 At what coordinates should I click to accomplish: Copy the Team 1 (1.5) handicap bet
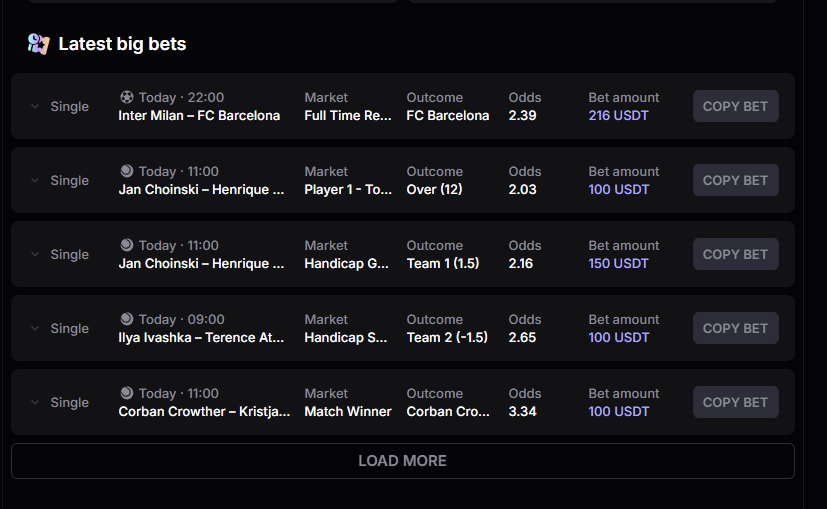[735, 254]
